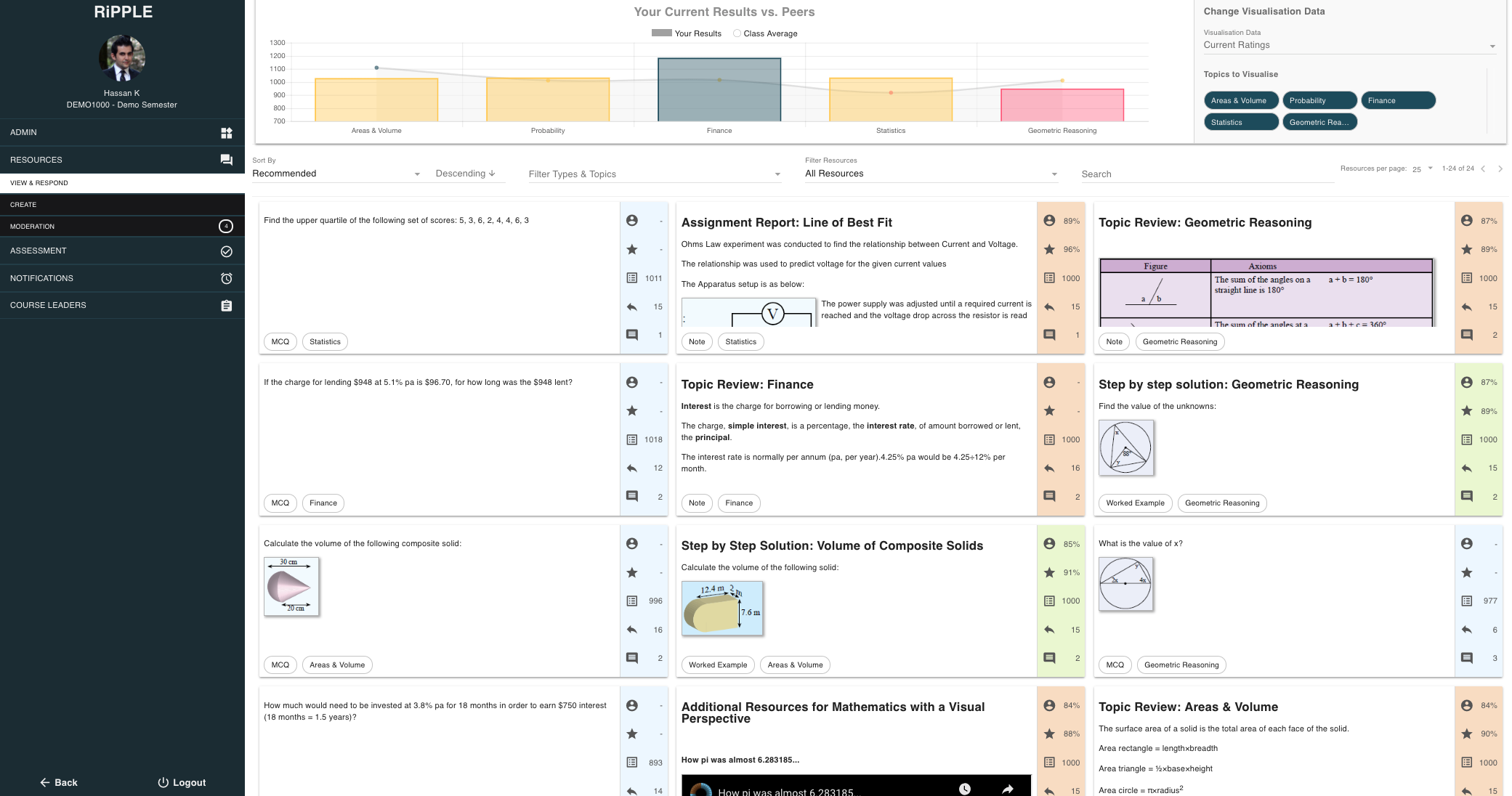Click list icon on Additional Resources for Mathematics card

(1049, 763)
